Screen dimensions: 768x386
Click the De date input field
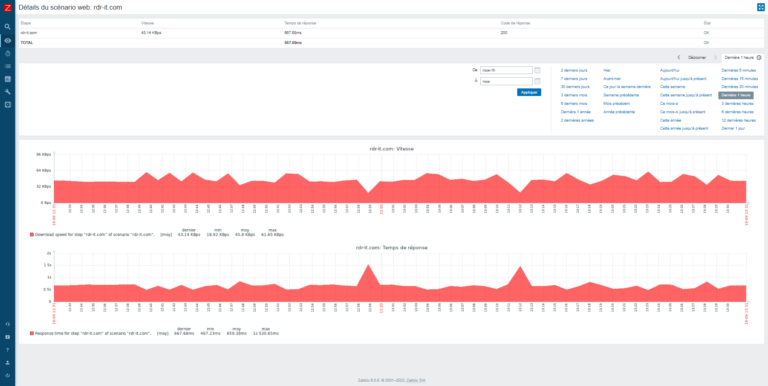click(x=506, y=70)
